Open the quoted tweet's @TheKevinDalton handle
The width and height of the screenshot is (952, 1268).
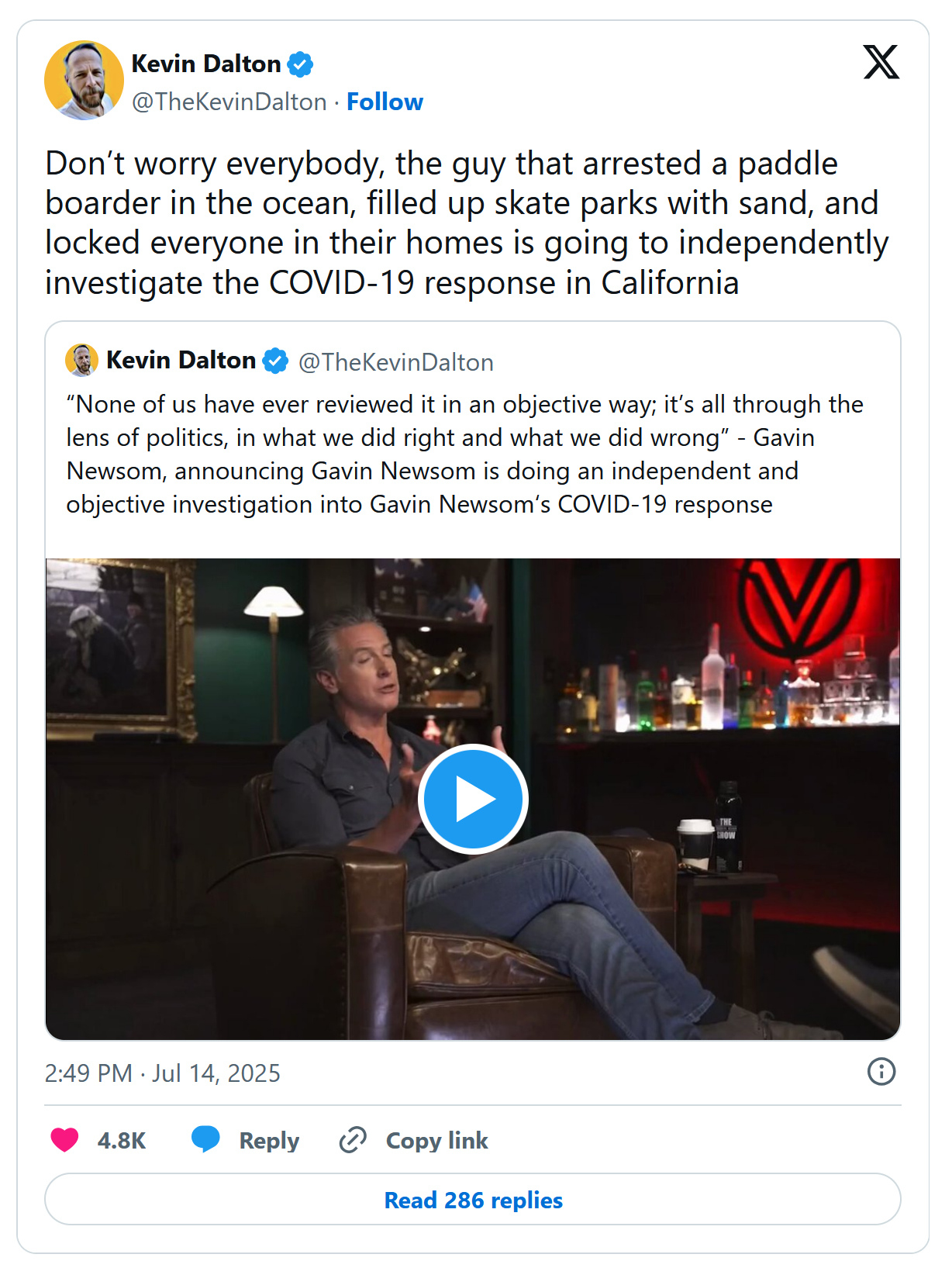tap(395, 362)
